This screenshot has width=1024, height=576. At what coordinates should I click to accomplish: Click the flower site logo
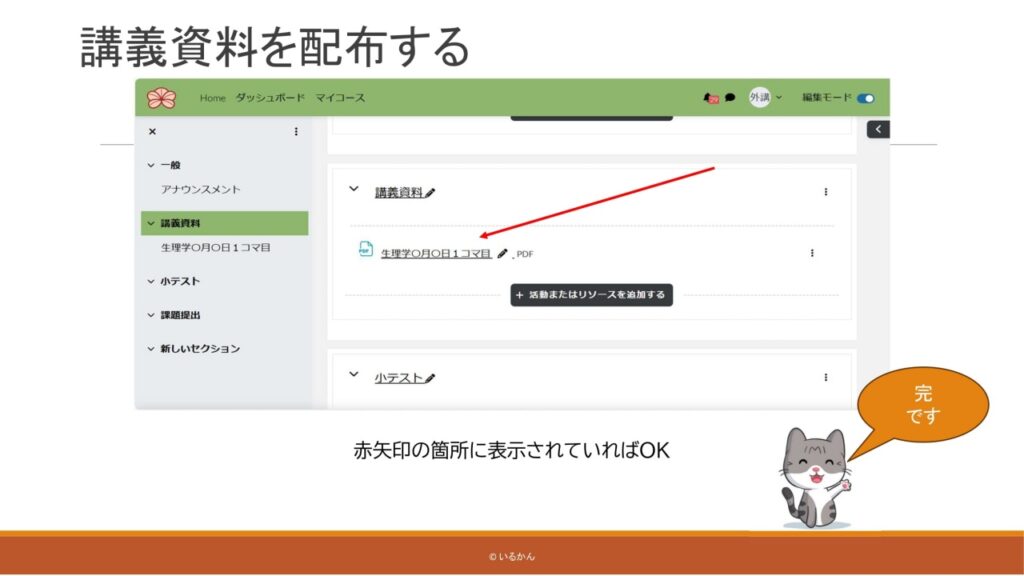(161, 98)
